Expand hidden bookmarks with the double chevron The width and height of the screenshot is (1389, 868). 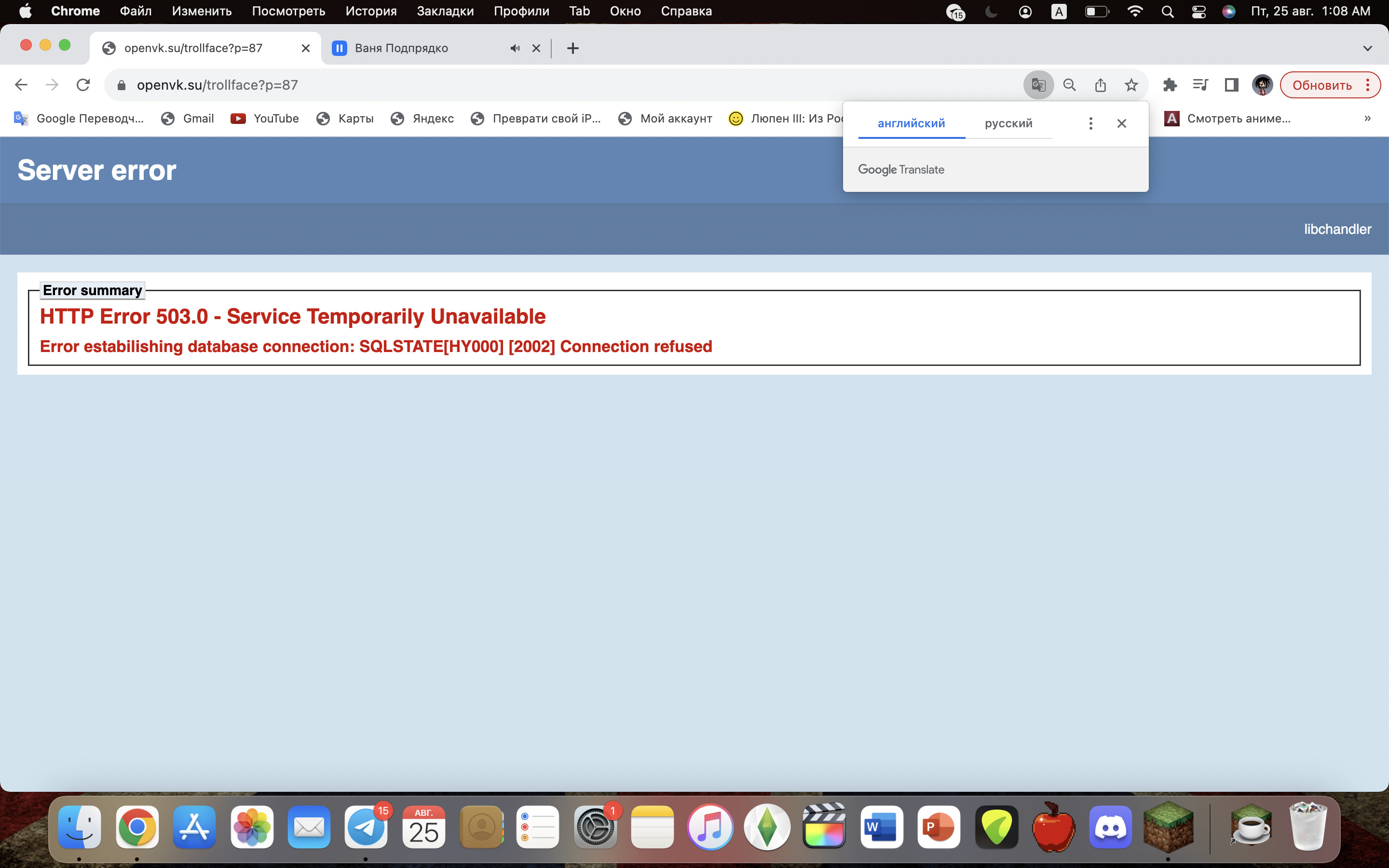[x=1367, y=118]
